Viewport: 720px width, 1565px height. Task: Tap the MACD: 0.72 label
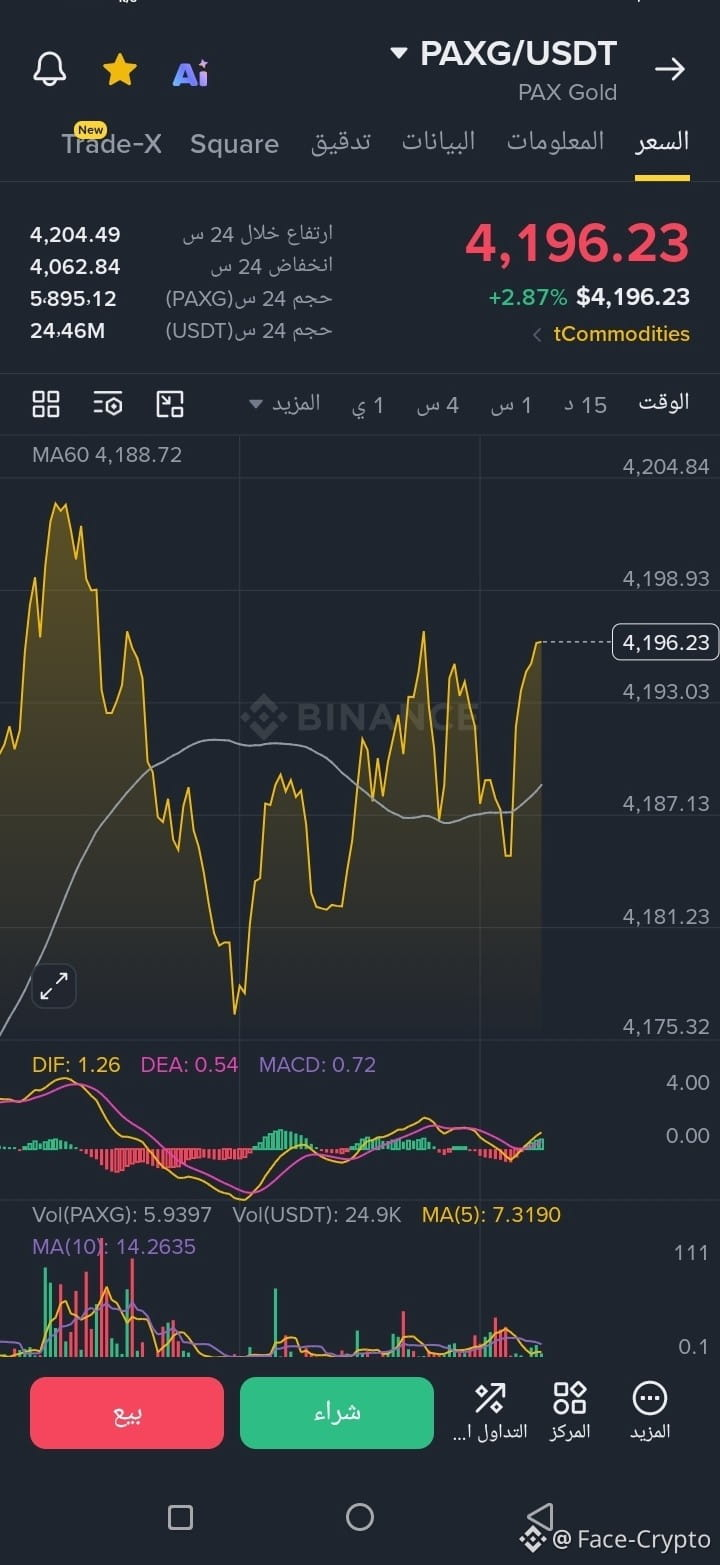(318, 1065)
